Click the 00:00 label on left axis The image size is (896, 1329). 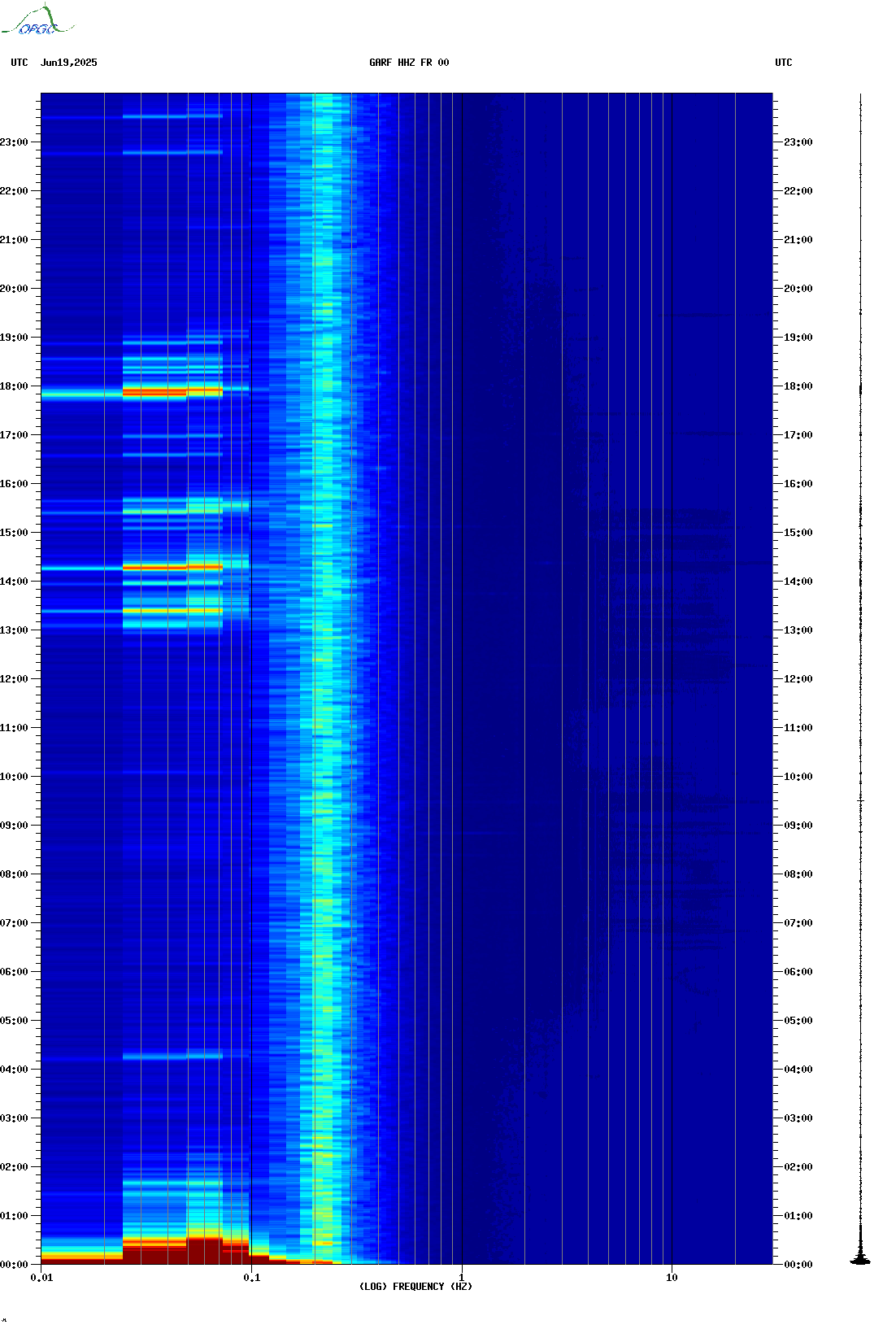coord(14,1265)
